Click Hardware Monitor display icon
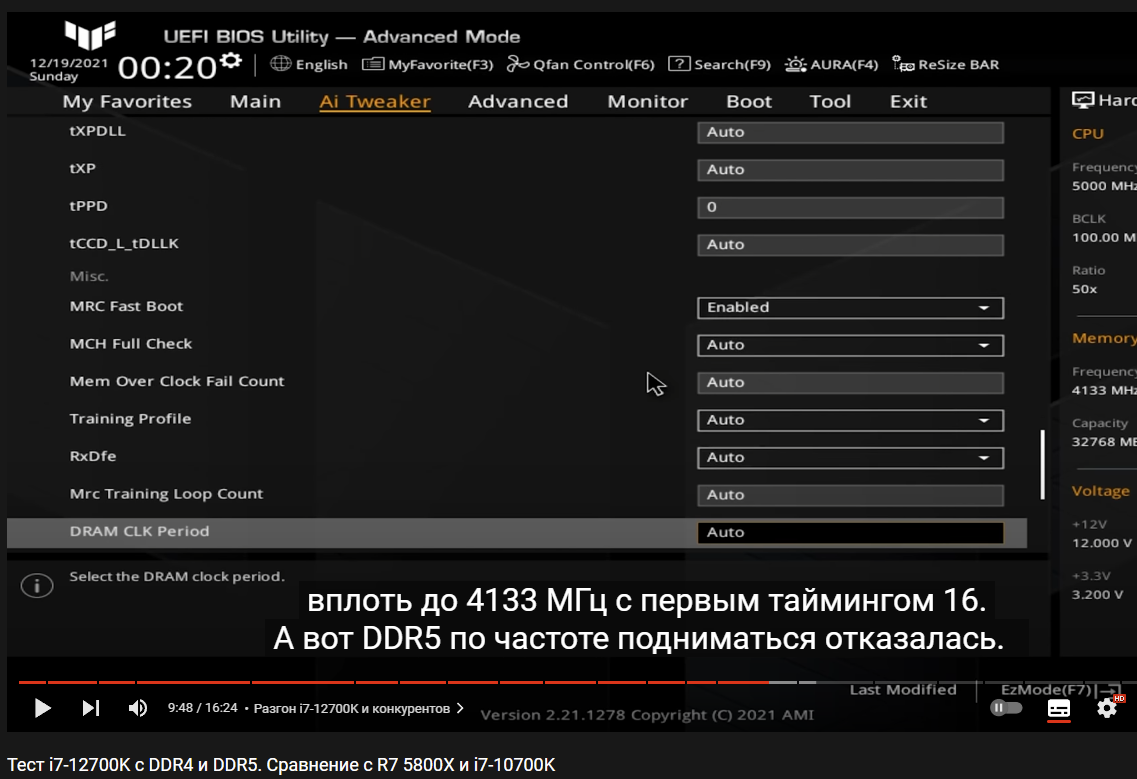Image resolution: width=1137 pixels, height=779 pixels. (1083, 100)
